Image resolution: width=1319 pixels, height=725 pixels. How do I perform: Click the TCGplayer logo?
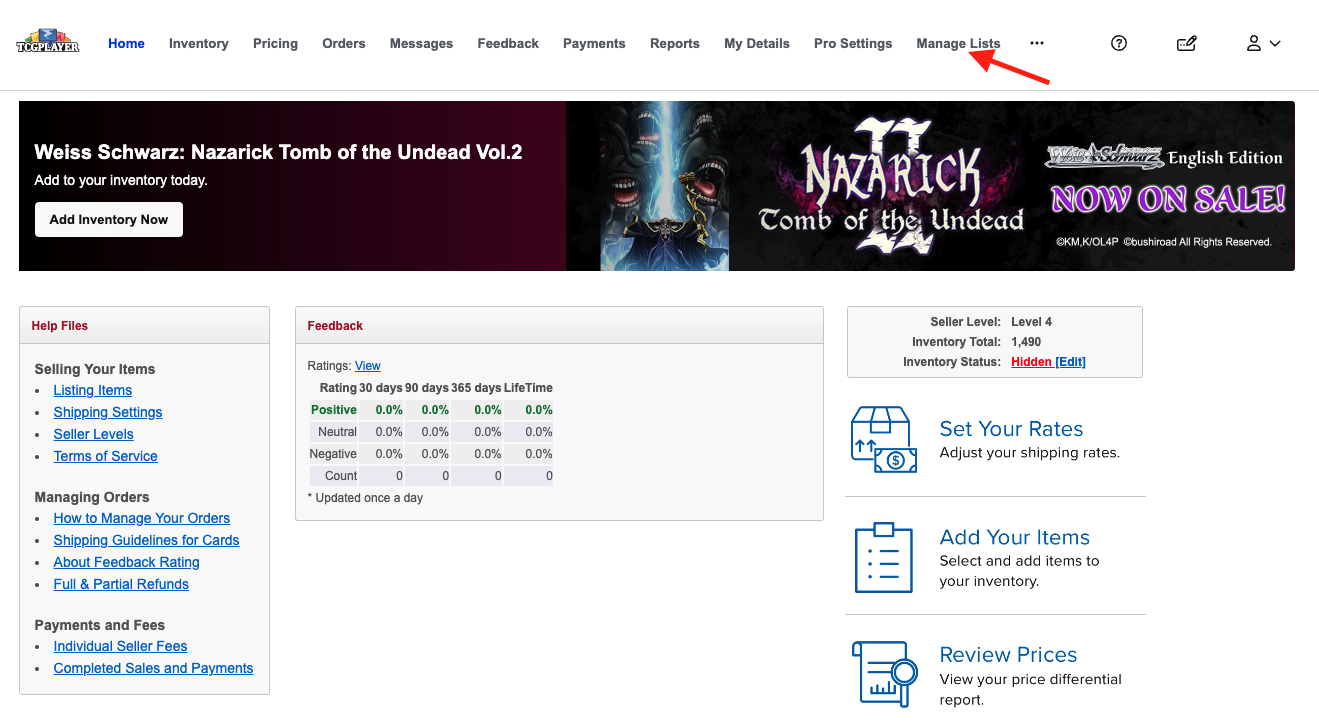coord(48,43)
